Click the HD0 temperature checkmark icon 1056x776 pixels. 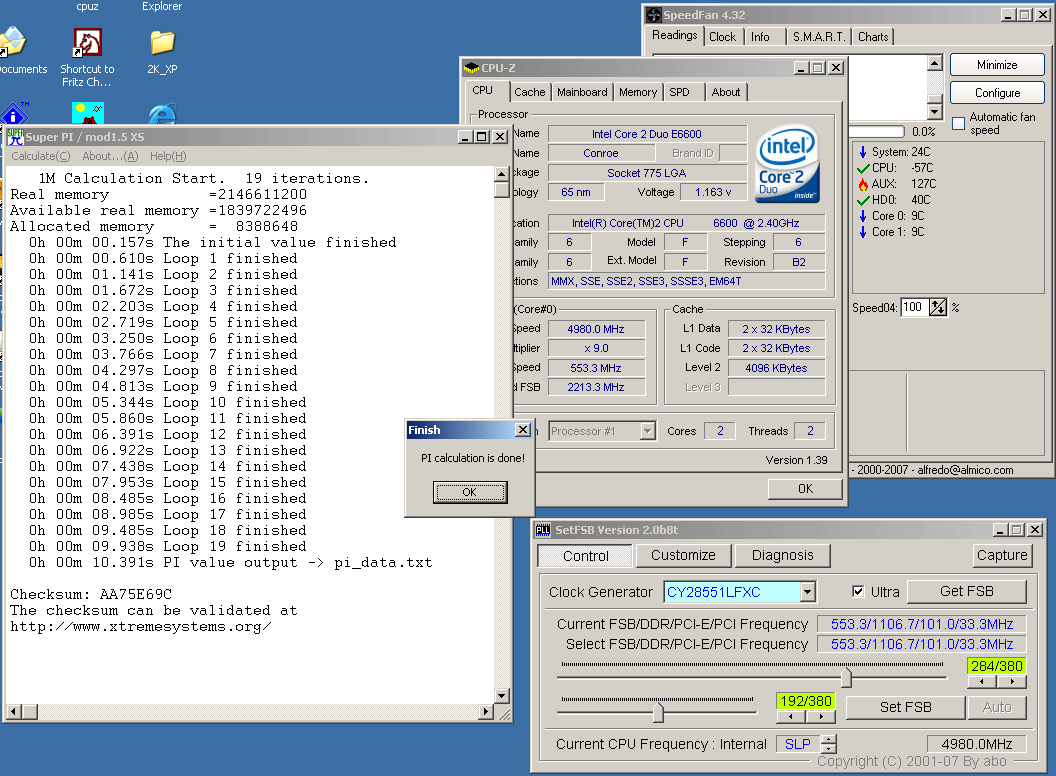click(x=863, y=200)
